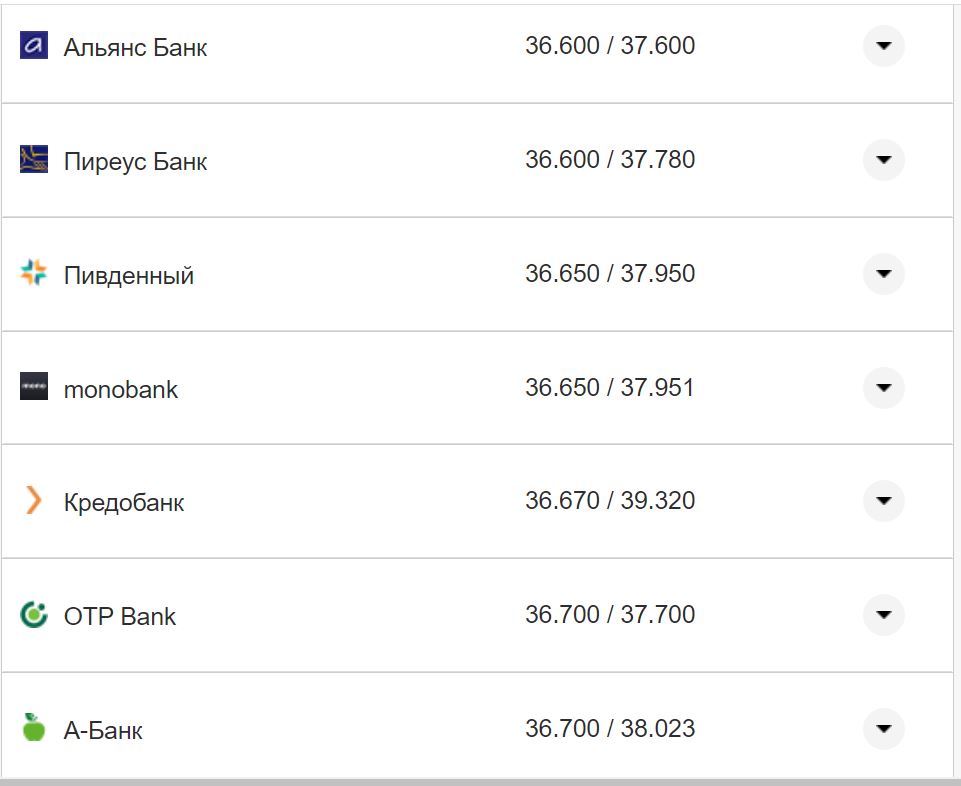
Task: Expand the А-Банк row arrow
Action: (x=883, y=728)
